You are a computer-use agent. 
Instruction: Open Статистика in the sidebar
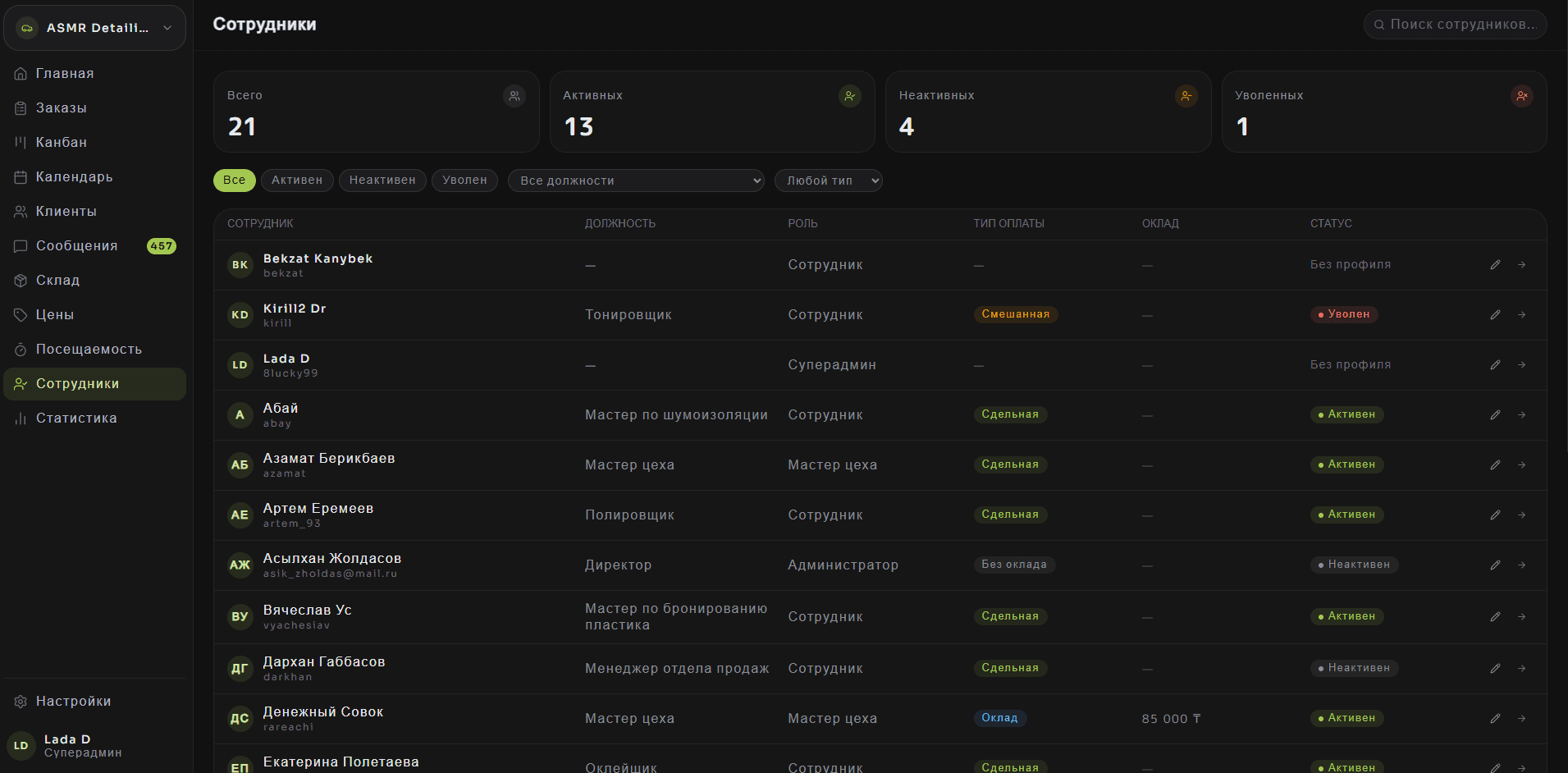95,419
